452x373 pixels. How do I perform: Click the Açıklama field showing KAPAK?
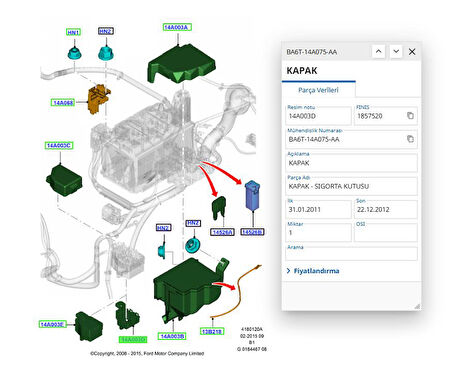pyautogui.click(x=351, y=163)
